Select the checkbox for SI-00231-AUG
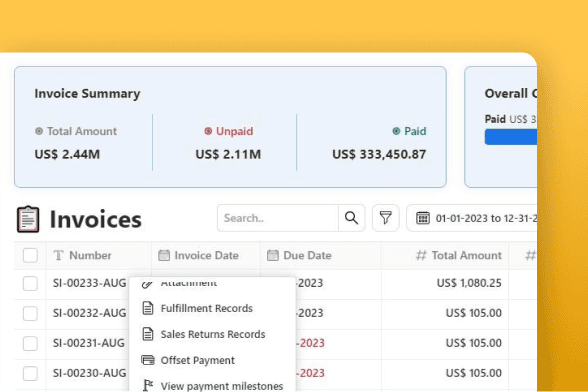Image resolution: width=588 pixels, height=392 pixels. coord(30,343)
